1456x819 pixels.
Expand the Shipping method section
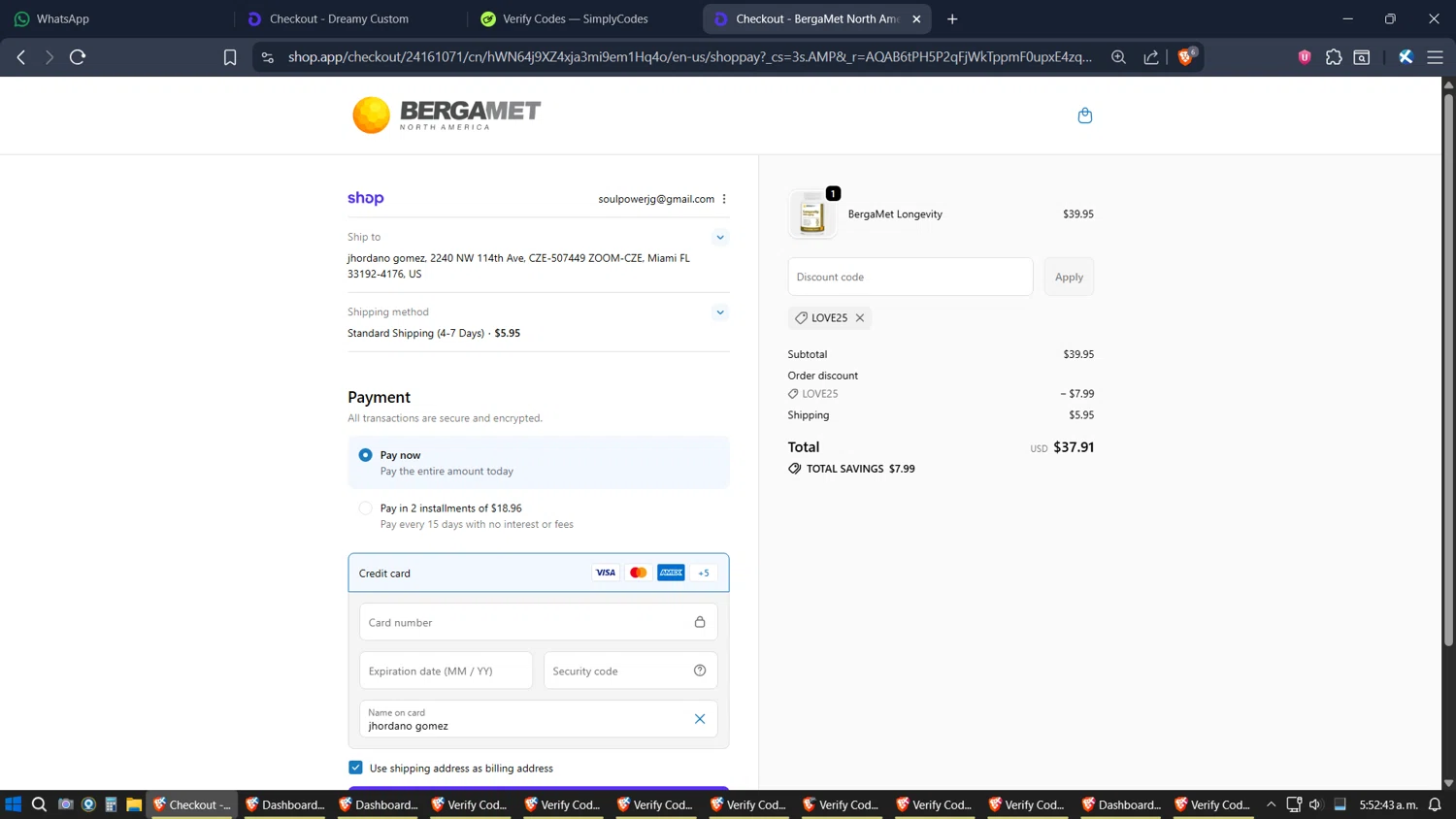(x=720, y=312)
